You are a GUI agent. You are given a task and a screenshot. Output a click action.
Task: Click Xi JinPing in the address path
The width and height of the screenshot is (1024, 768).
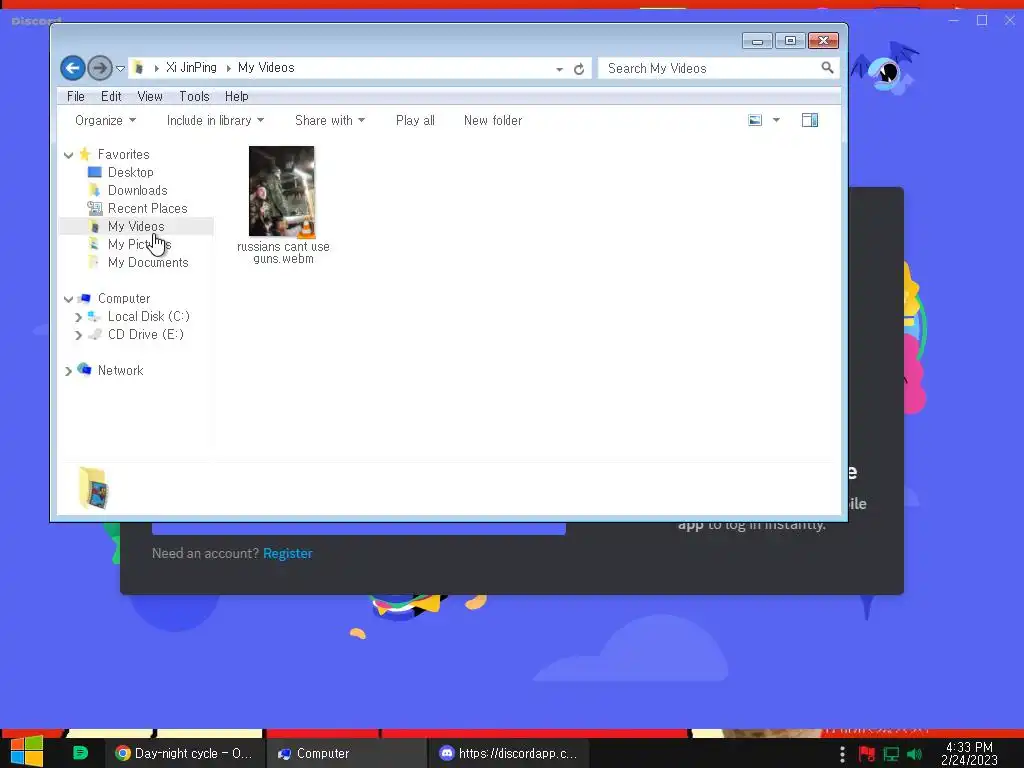coord(191,68)
